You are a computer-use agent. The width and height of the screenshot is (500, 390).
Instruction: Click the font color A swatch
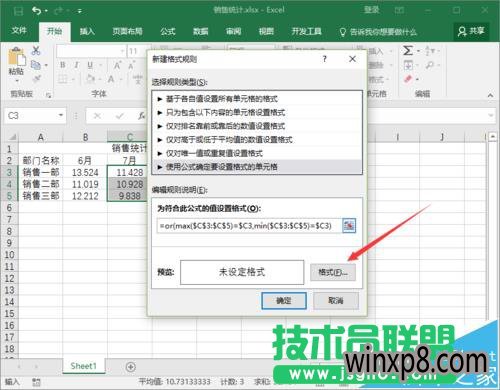pyautogui.click(x=111, y=79)
